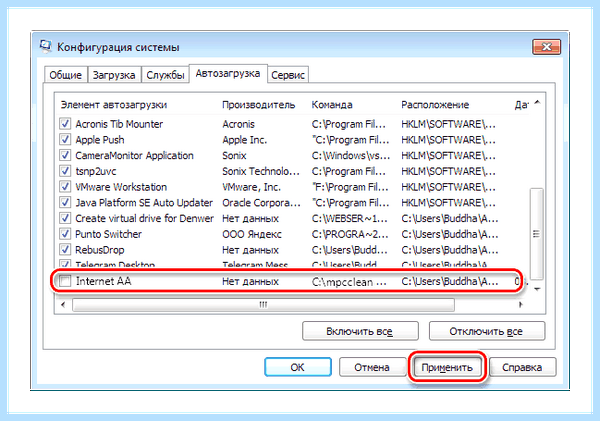Click VMware, Inc. manufacturer cell
Viewport: 600px width, 421px height.
tap(251, 187)
